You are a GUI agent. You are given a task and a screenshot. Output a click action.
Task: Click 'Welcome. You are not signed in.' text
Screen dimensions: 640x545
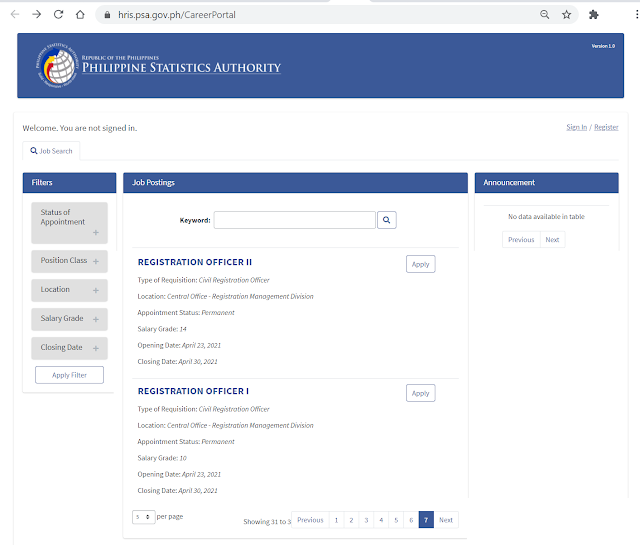[x=80, y=128]
